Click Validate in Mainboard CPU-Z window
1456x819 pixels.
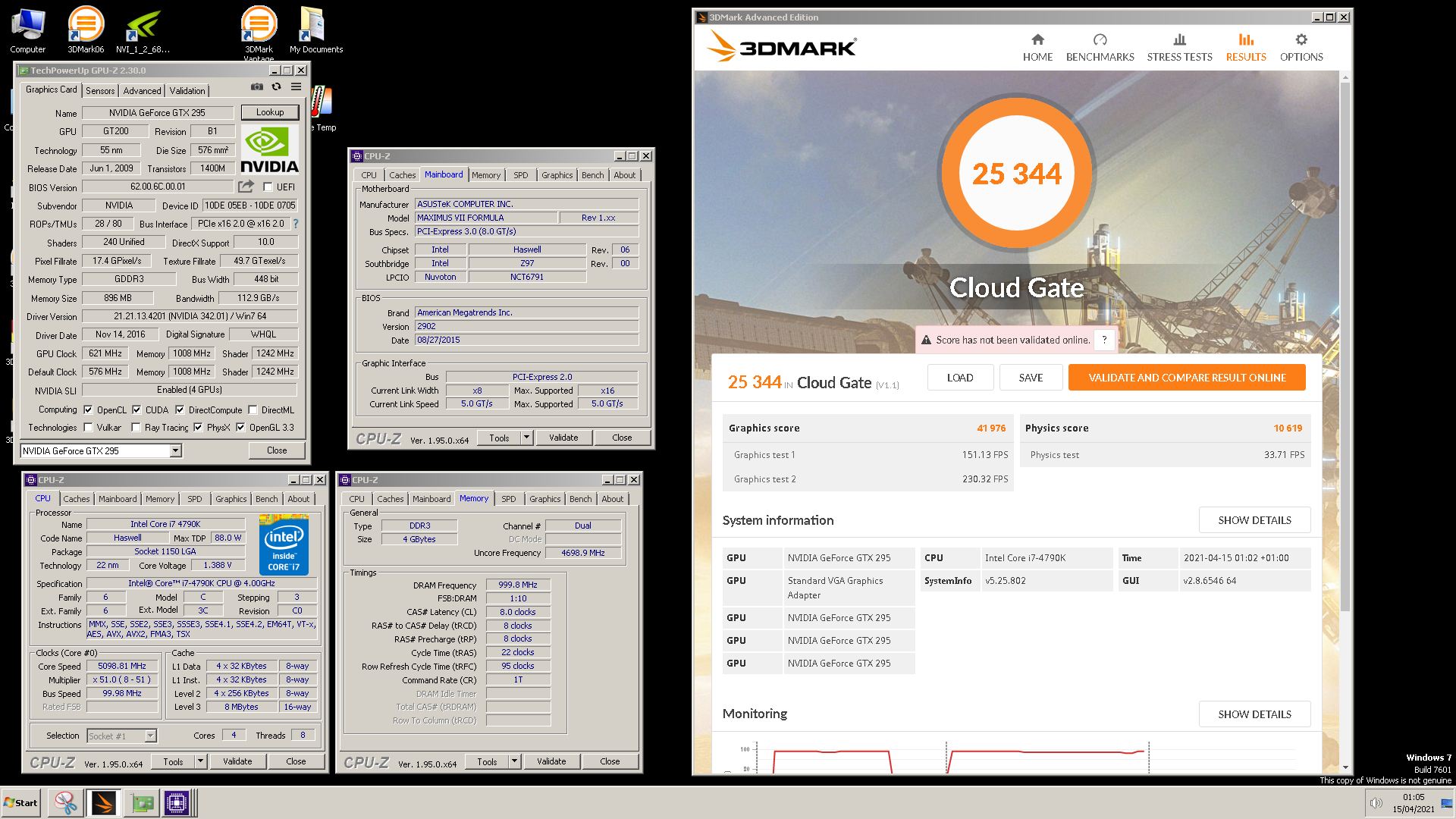tap(563, 438)
